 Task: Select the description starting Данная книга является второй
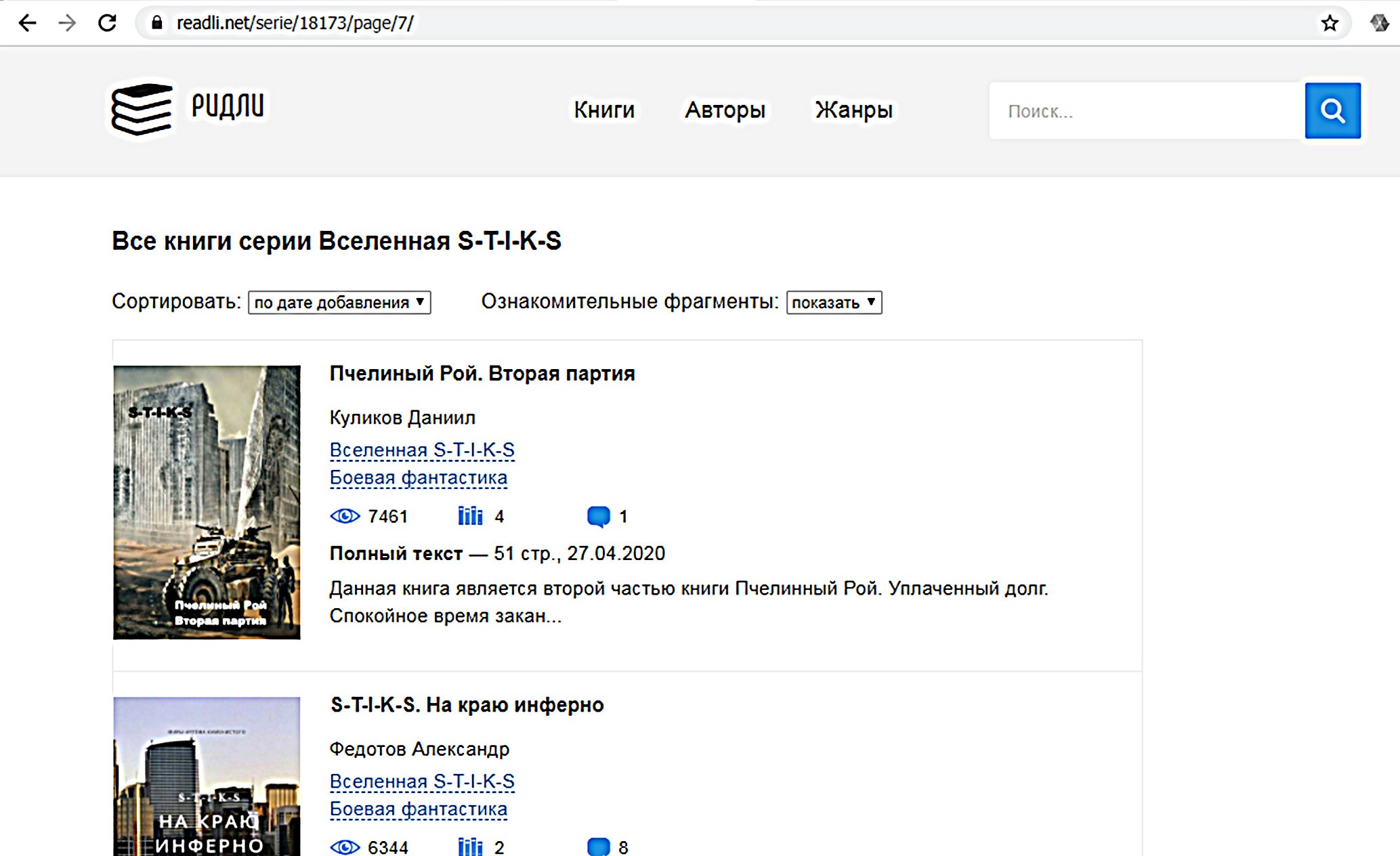[689, 602]
